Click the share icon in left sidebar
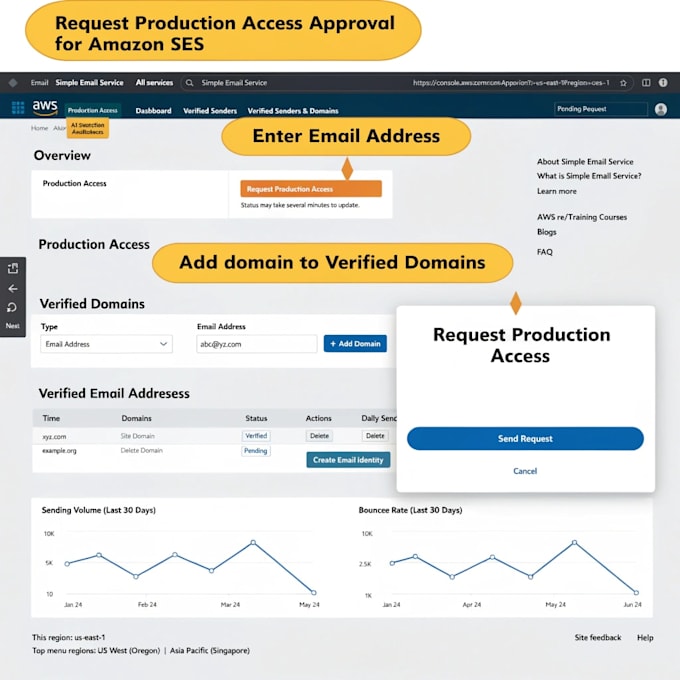This screenshot has height=680, width=680. pyautogui.click(x=13, y=268)
